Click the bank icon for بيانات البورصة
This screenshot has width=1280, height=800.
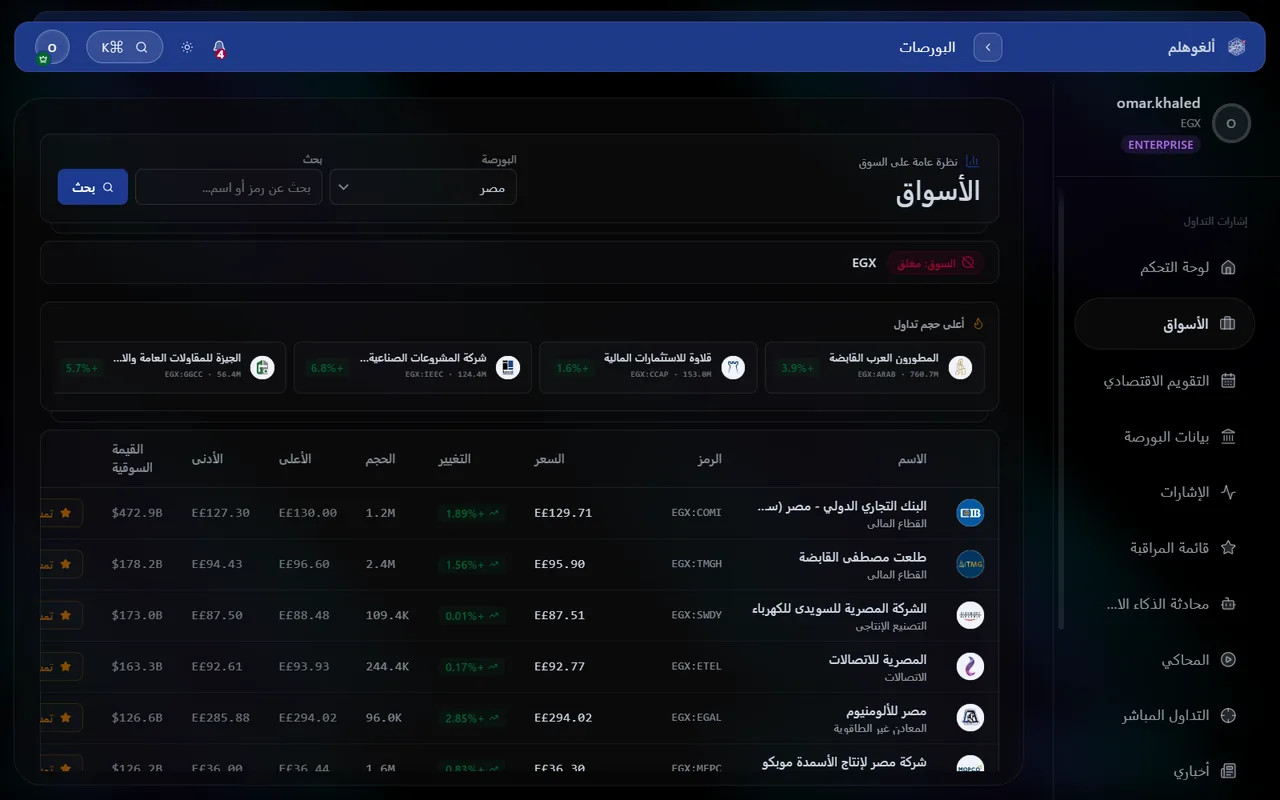point(1229,437)
